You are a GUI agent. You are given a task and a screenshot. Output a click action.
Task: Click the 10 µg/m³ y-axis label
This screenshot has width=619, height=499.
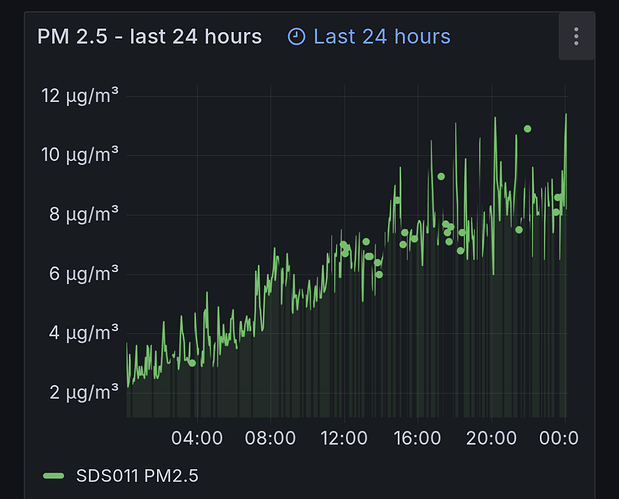pos(79,155)
